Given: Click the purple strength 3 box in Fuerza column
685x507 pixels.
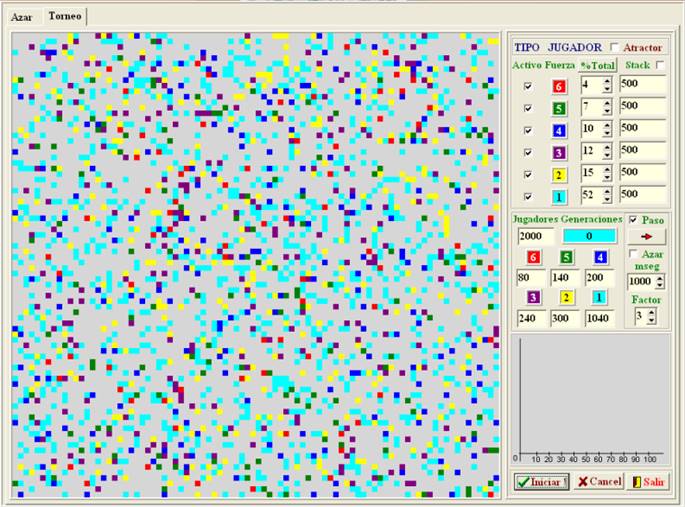Looking at the screenshot, I should click(559, 153).
